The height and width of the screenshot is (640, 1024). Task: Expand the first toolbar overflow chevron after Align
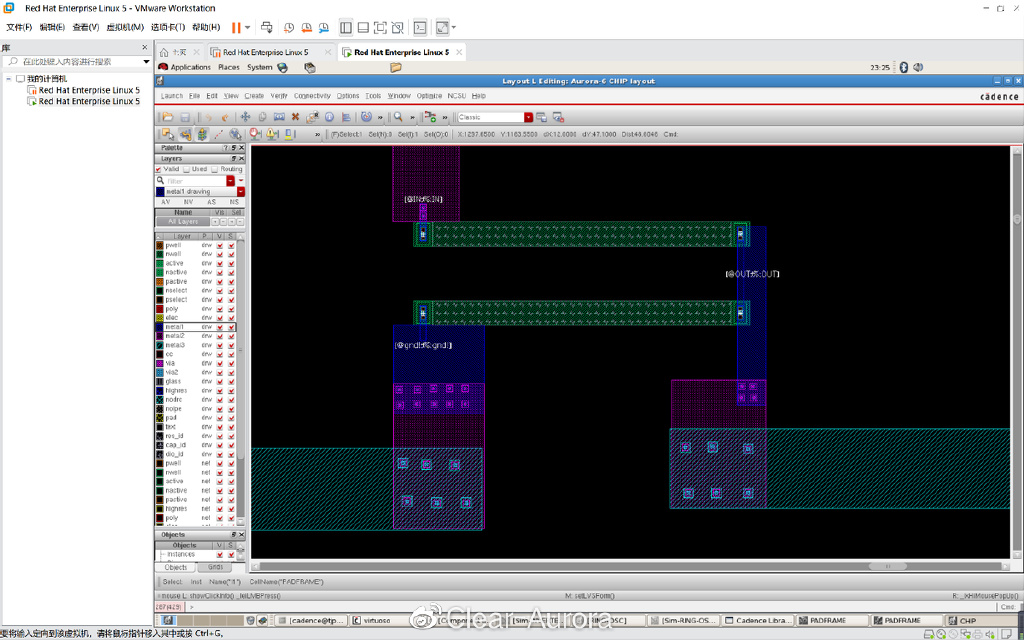[x=380, y=118]
